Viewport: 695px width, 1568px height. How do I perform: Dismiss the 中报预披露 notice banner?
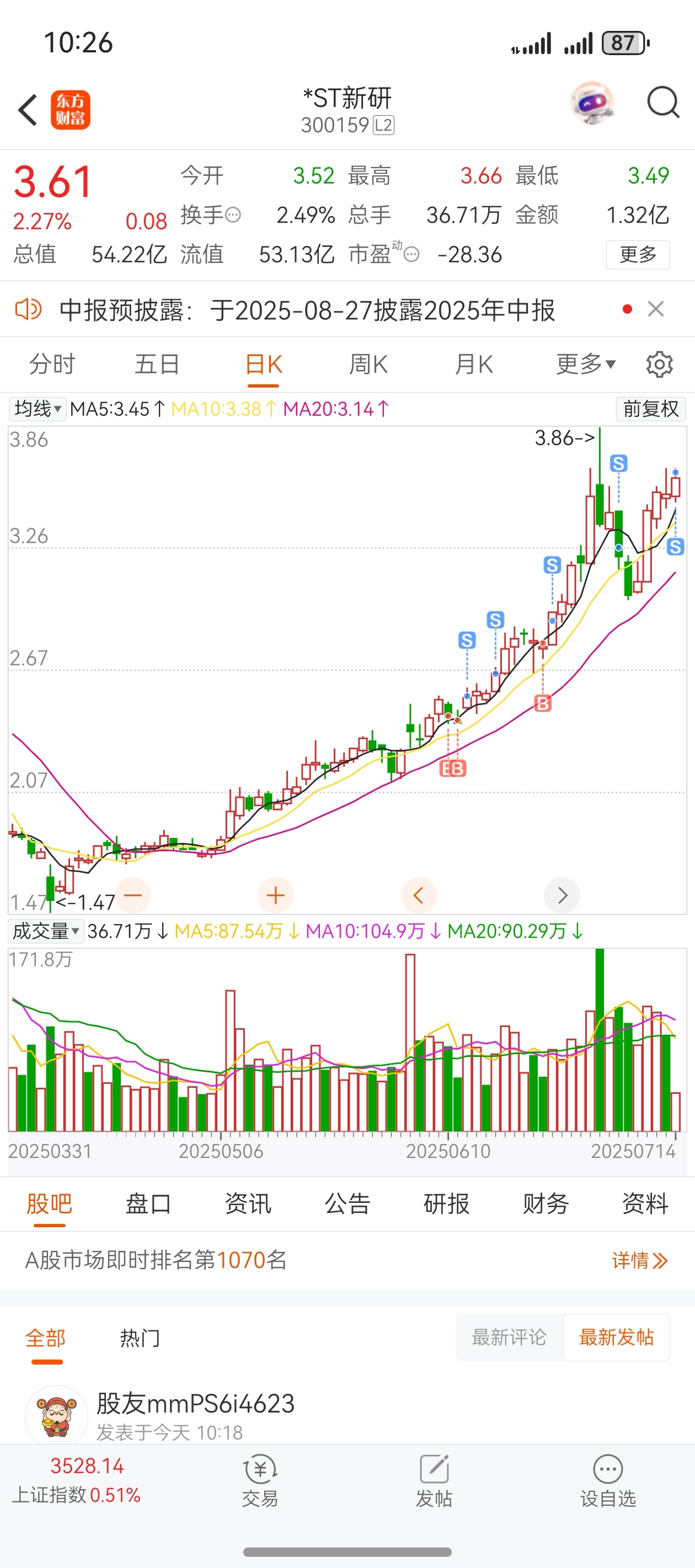click(x=656, y=309)
